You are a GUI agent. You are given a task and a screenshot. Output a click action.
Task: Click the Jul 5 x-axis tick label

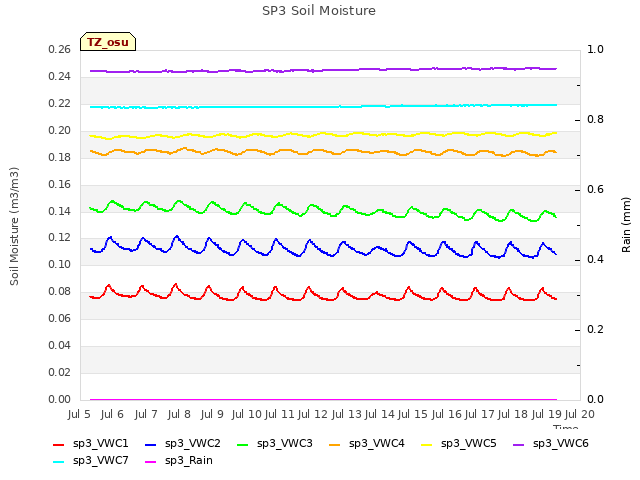click(x=79, y=414)
